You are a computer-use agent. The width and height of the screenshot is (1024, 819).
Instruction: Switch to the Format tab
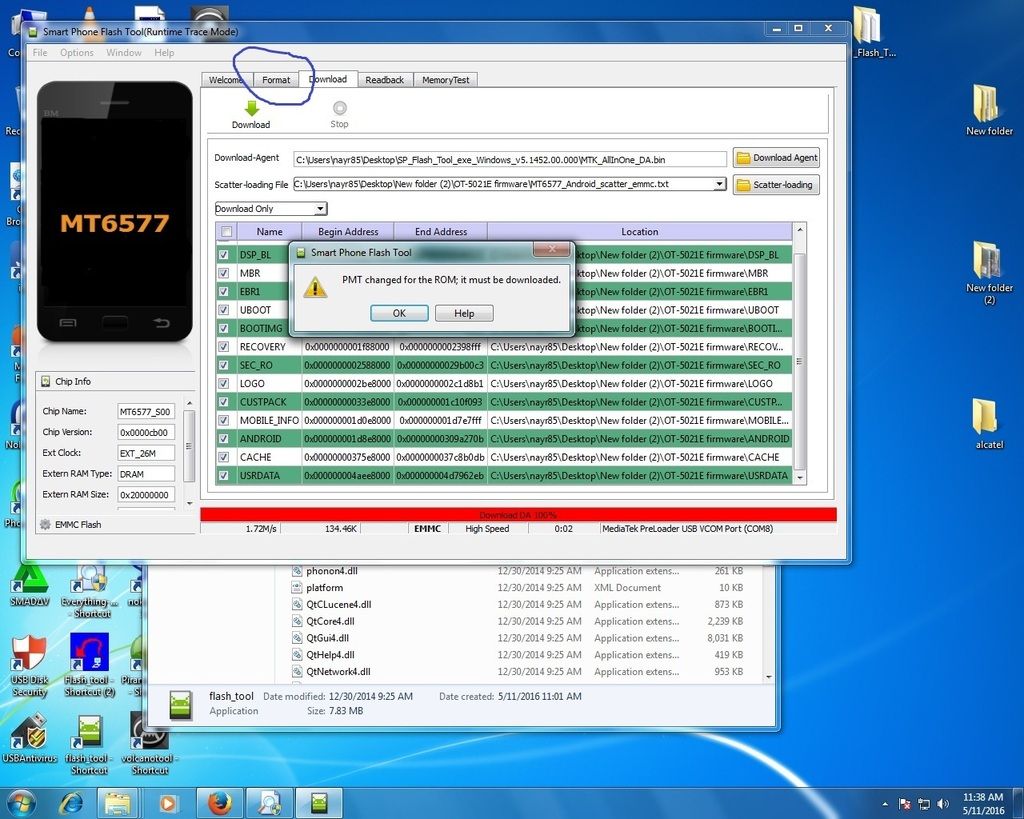(276, 80)
